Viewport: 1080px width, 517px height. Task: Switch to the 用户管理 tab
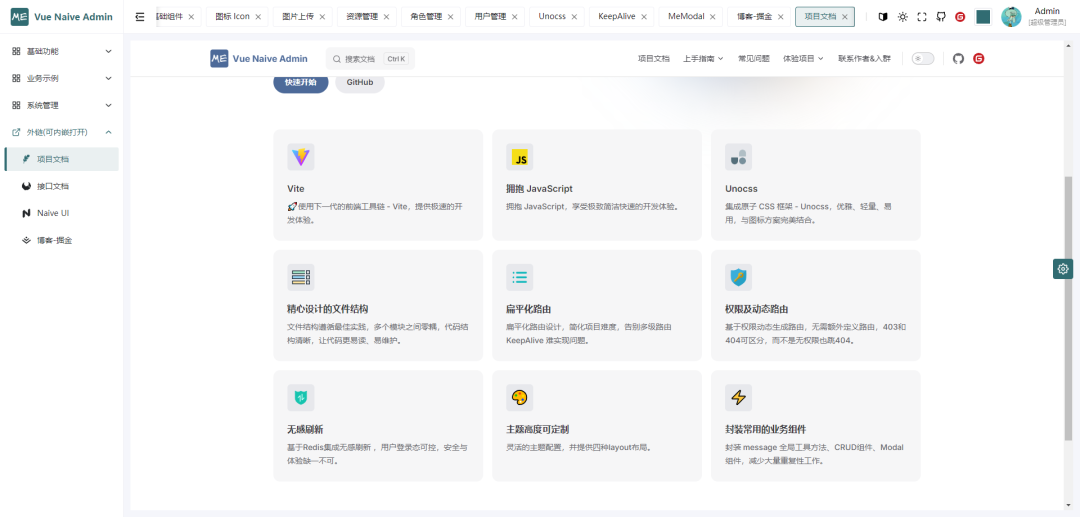[x=490, y=17]
